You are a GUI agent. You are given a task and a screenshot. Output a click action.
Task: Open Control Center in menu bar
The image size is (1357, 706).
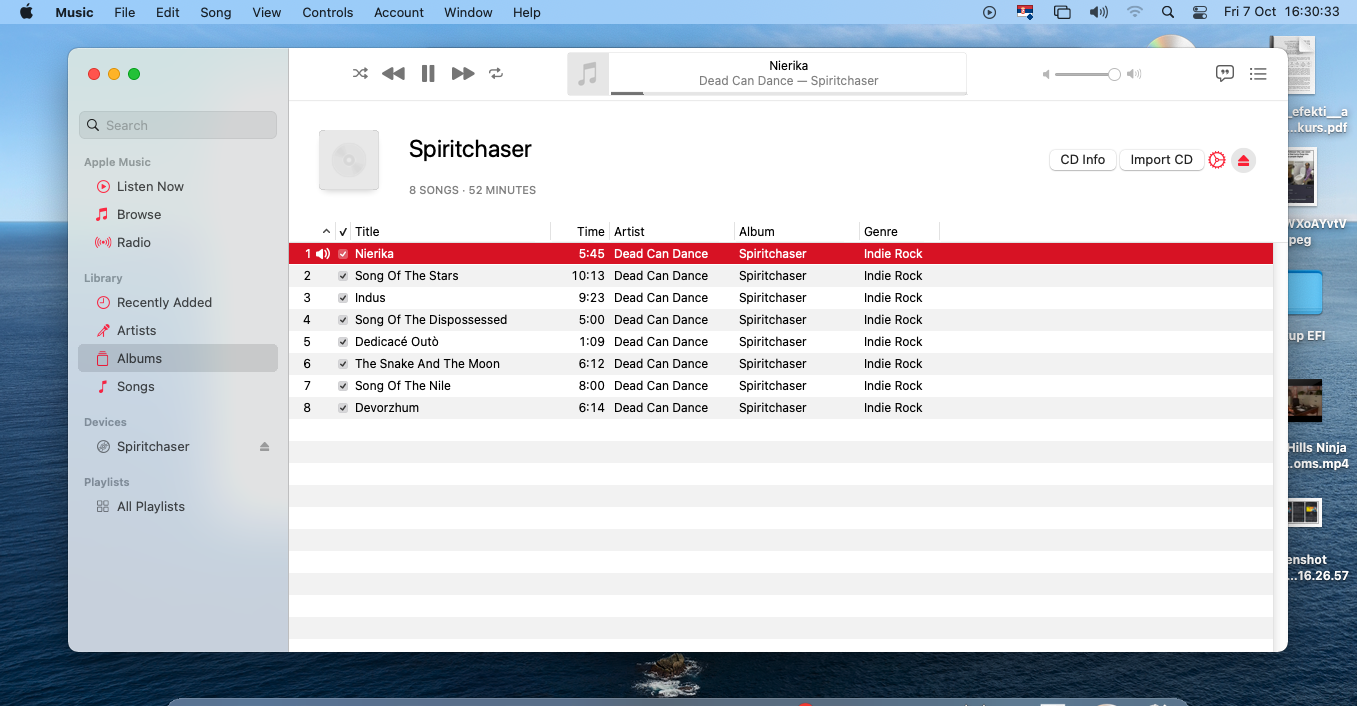(x=1200, y=12)
